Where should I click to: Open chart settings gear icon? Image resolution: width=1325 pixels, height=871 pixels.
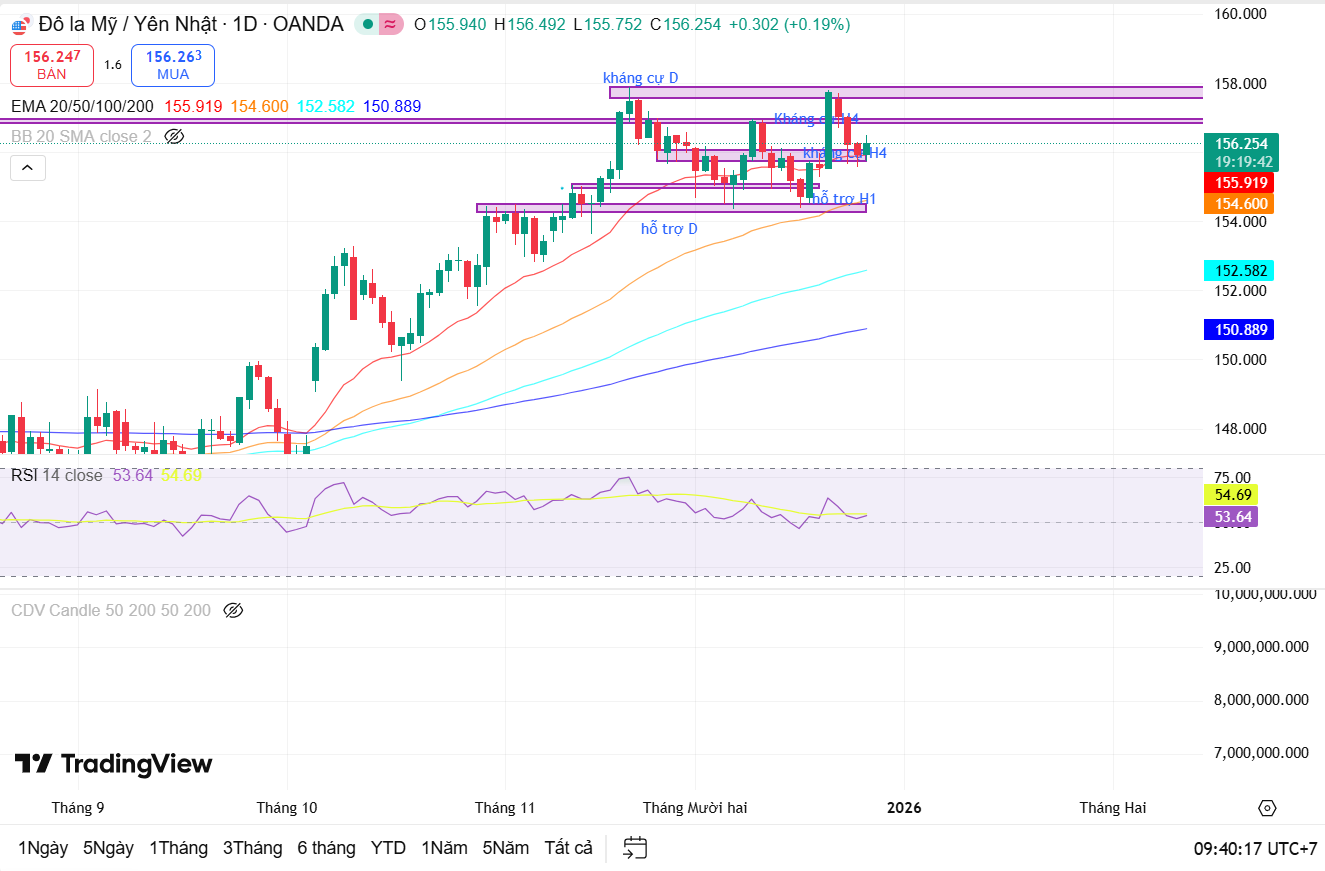(1267, 808)
